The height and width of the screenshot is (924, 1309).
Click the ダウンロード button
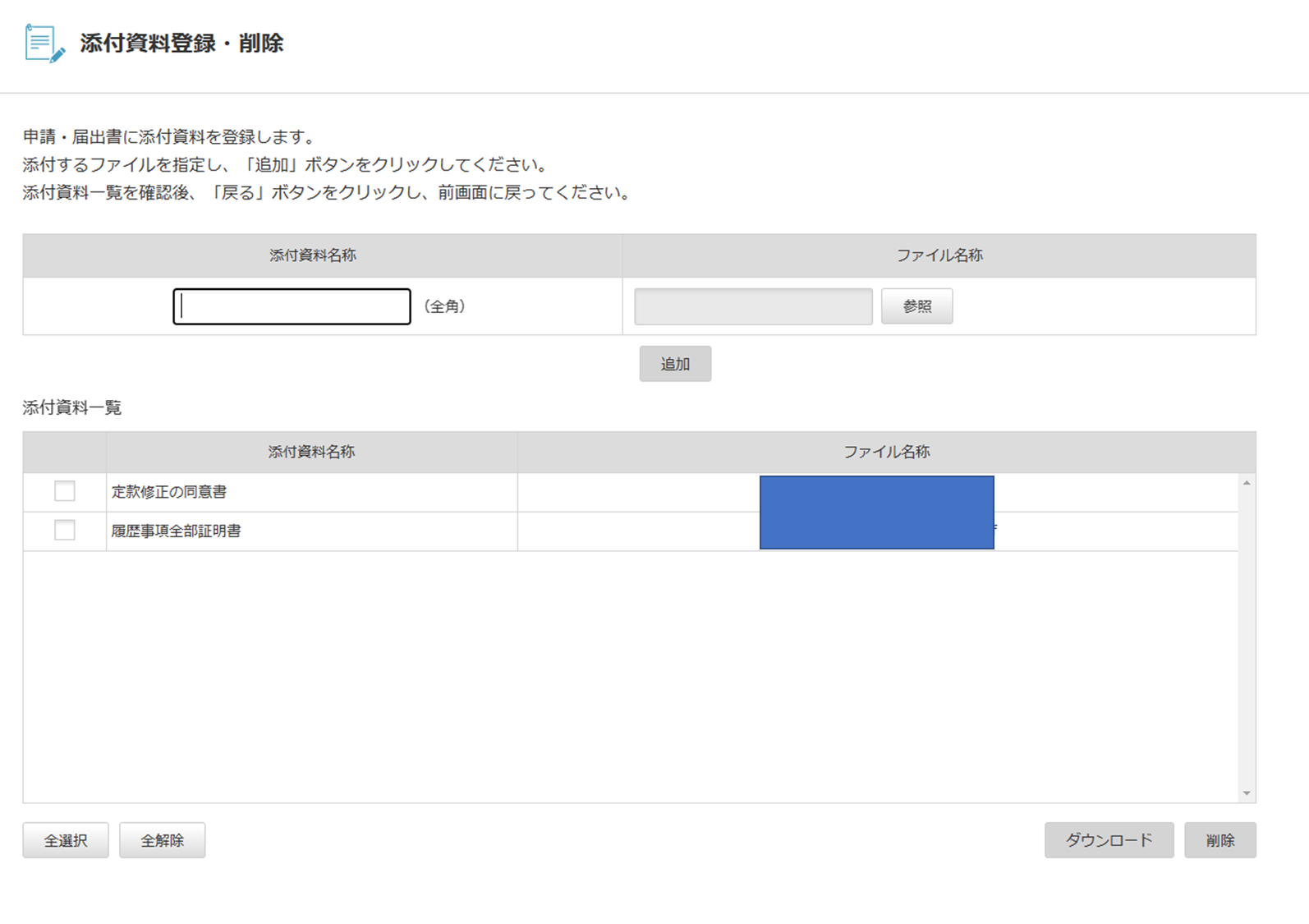point(1109,840)
